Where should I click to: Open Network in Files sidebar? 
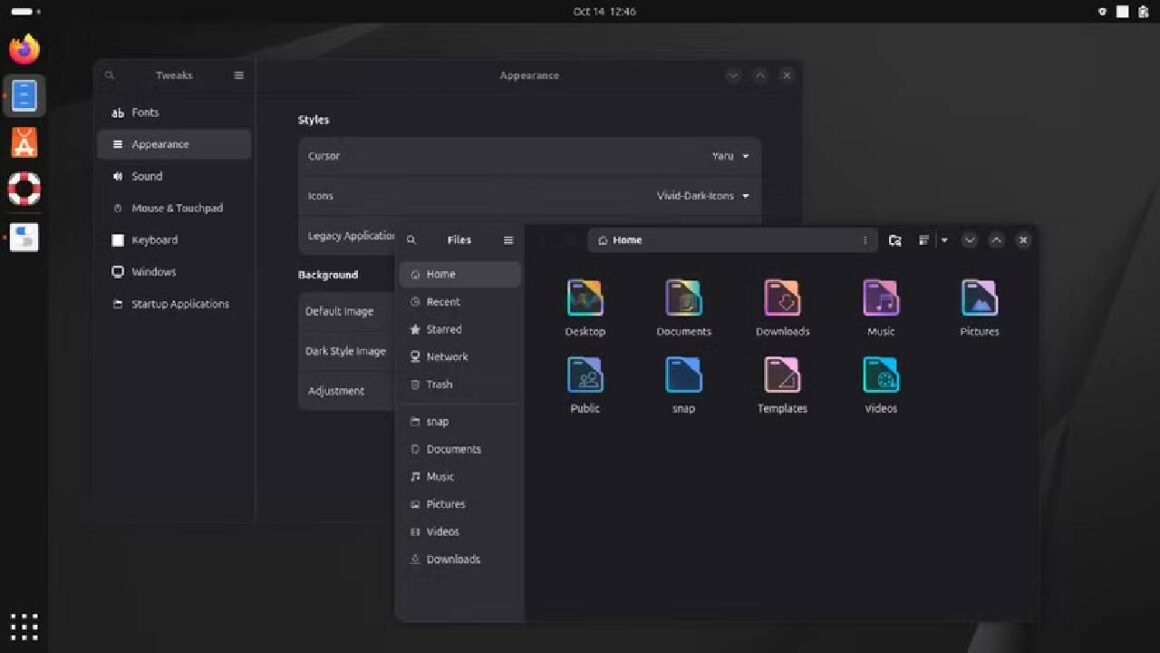click(x=460, y=356)
